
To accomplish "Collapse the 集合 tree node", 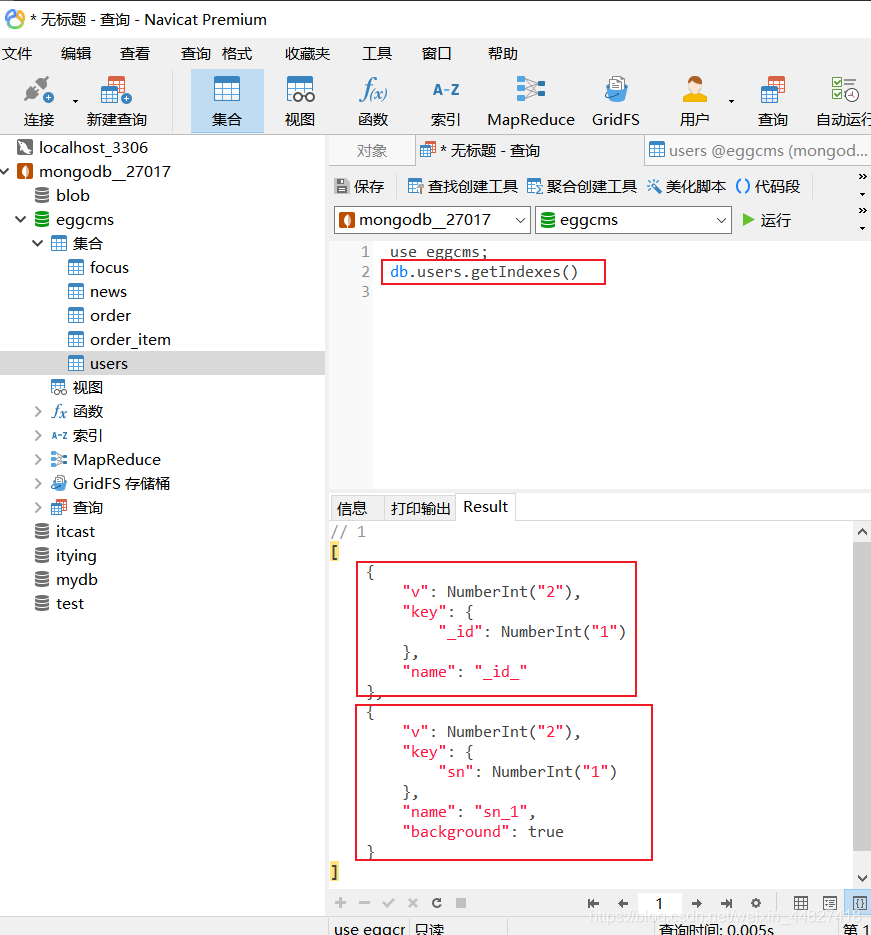I will tap(38, 243).
